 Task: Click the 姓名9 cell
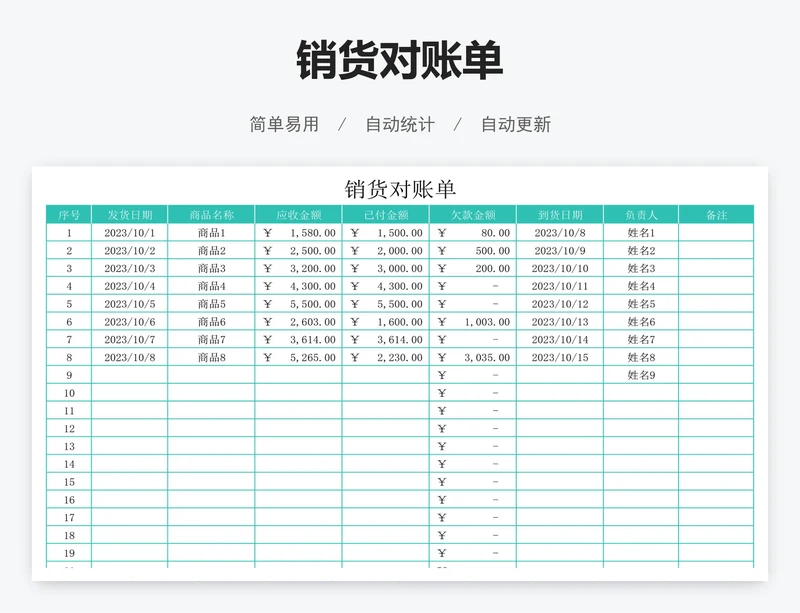tap(641, 376)
